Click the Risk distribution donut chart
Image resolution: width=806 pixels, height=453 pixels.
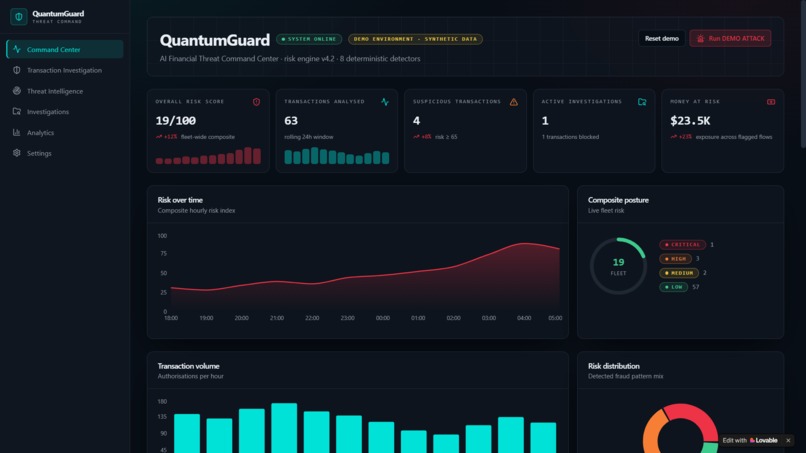click(x=681, y=428)
